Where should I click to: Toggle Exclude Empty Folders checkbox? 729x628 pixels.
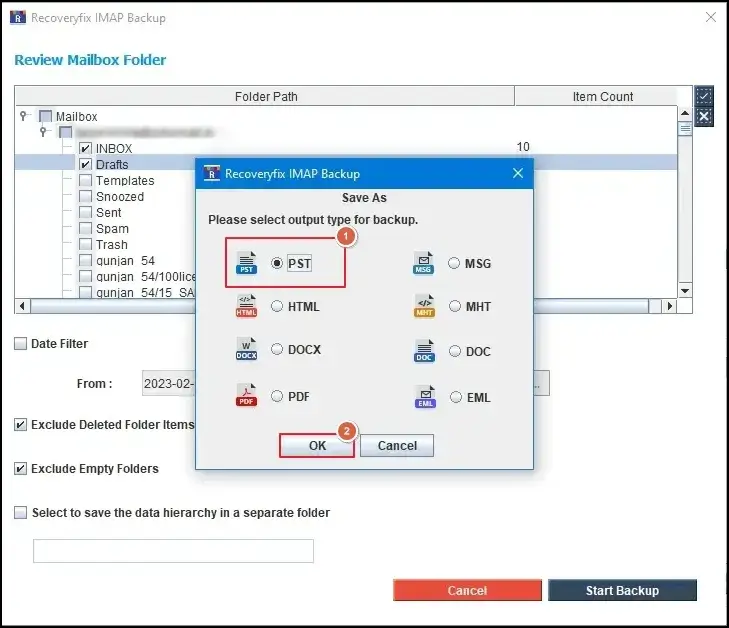20,468
